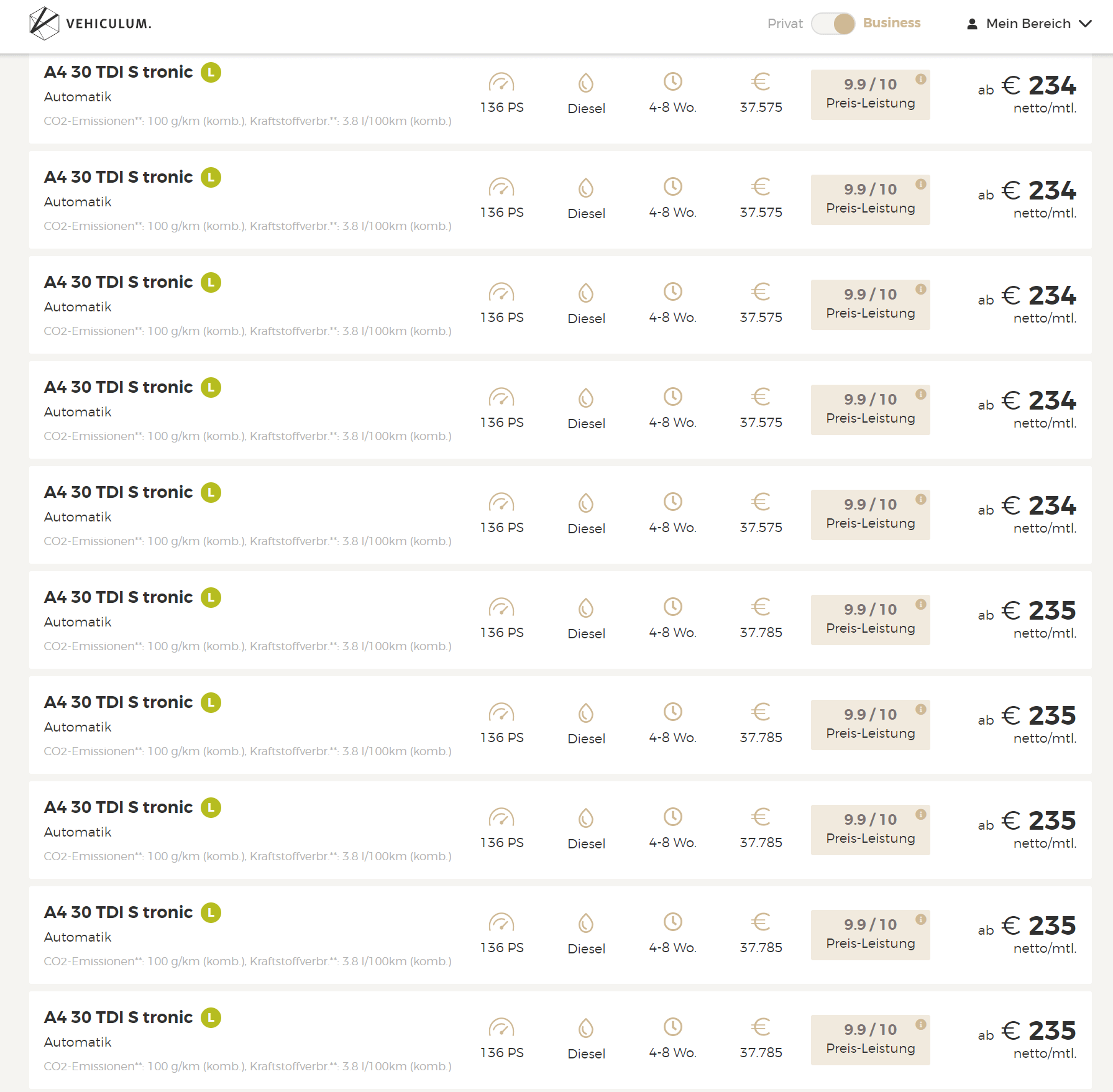Click clock delivery icon in fourth listing

(x=672, y=397)
